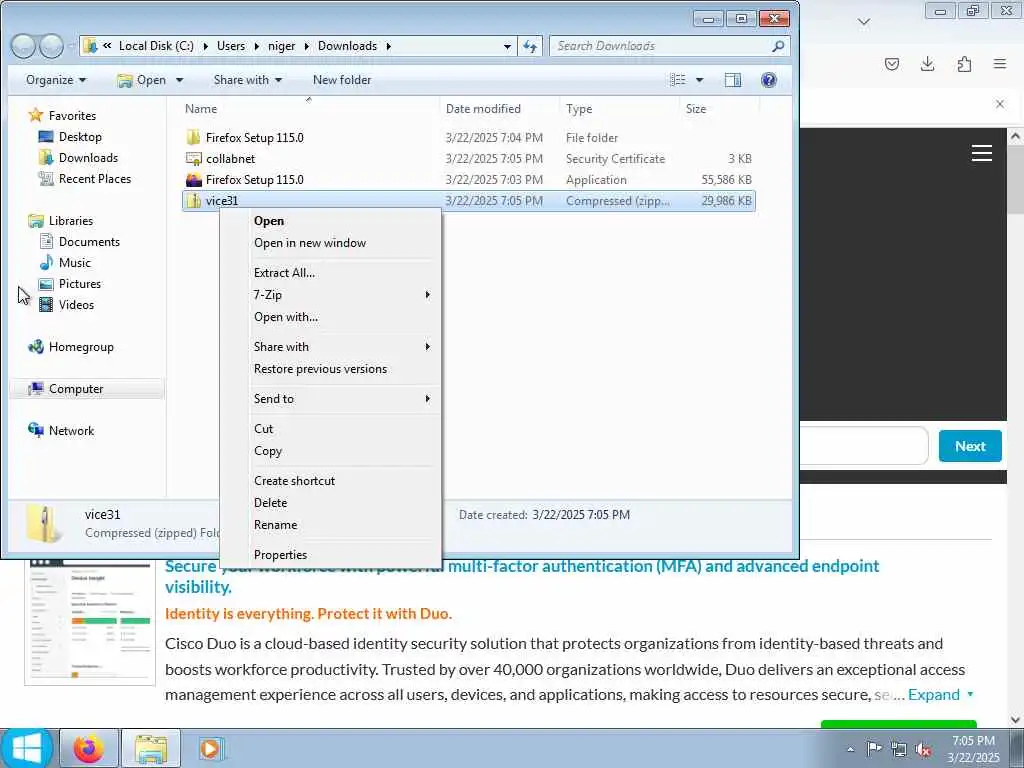Select the Firefox Setup 115.0 folder icon
The height and width of the screenshot is (768, 1024).
coord(193,138)
